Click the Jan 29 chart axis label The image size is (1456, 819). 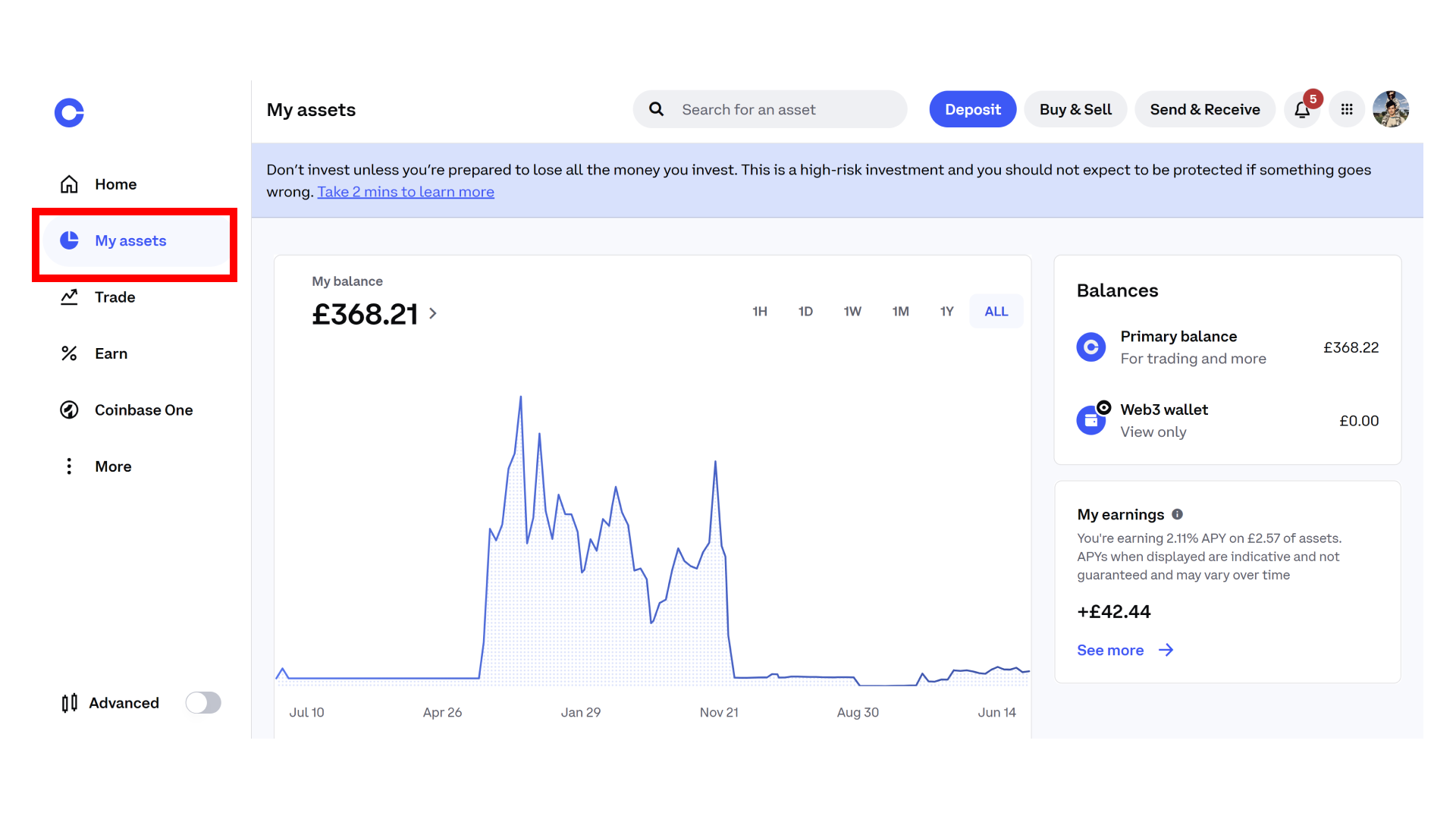[580, 712]
